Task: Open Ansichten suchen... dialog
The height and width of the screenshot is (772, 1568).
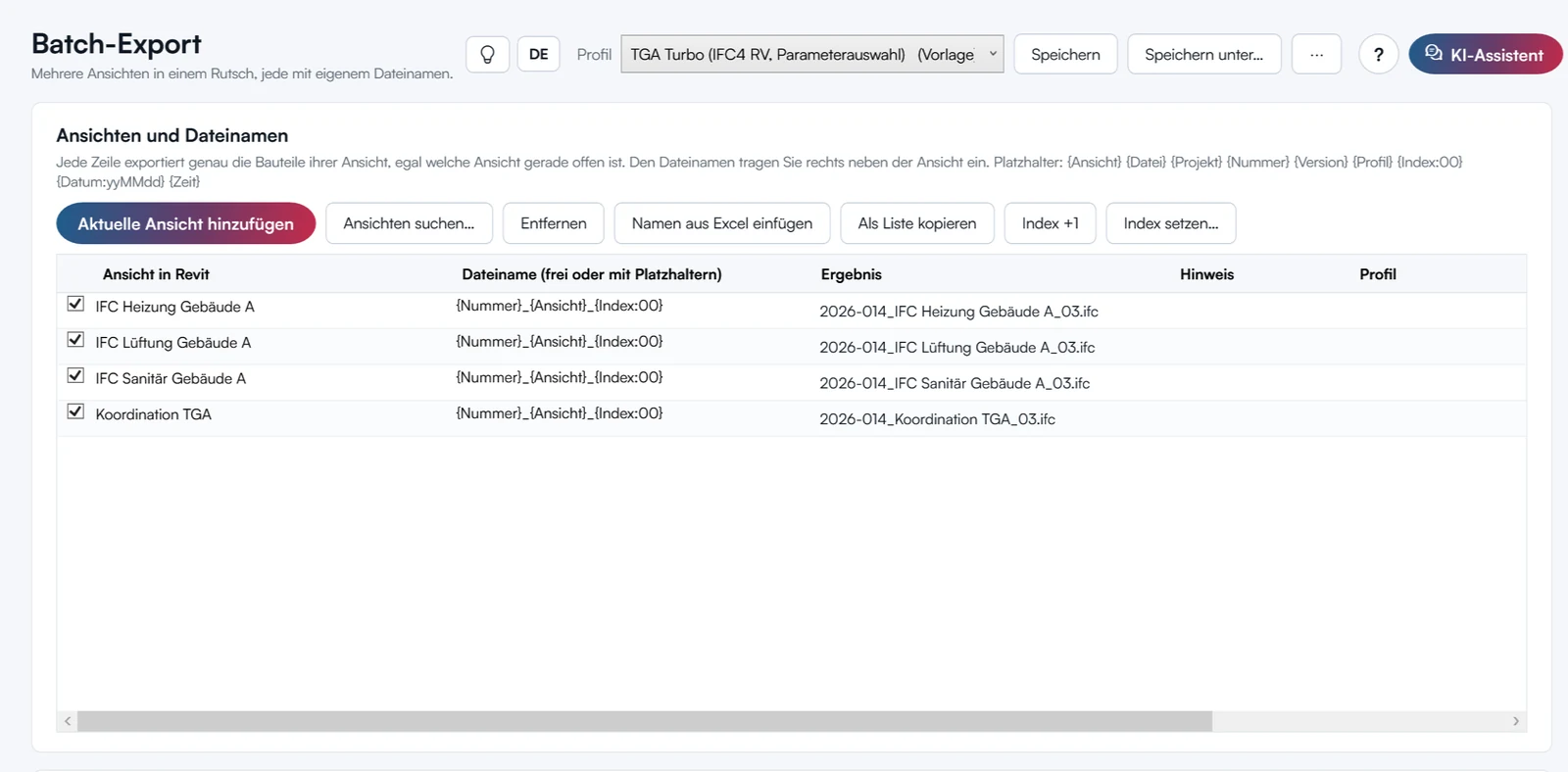Action: pyautogui.click(x=409, y=223)
